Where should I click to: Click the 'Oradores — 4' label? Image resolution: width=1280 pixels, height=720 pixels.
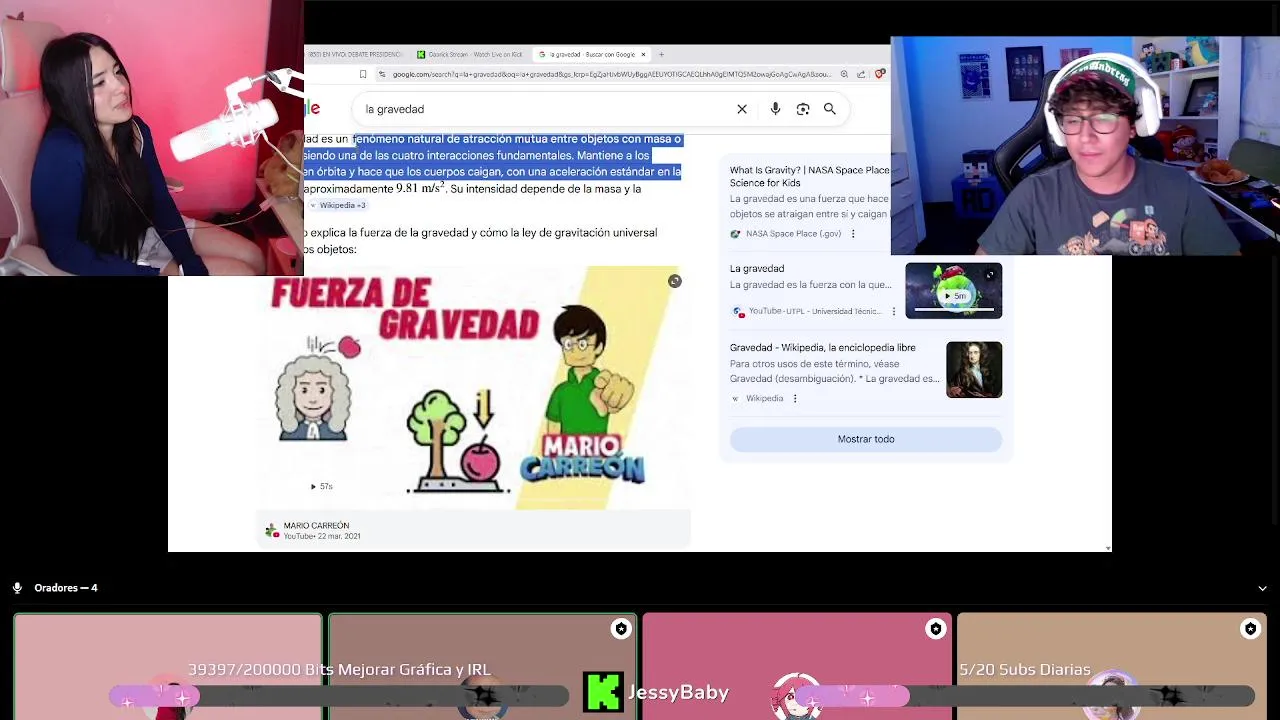(66, 588)
